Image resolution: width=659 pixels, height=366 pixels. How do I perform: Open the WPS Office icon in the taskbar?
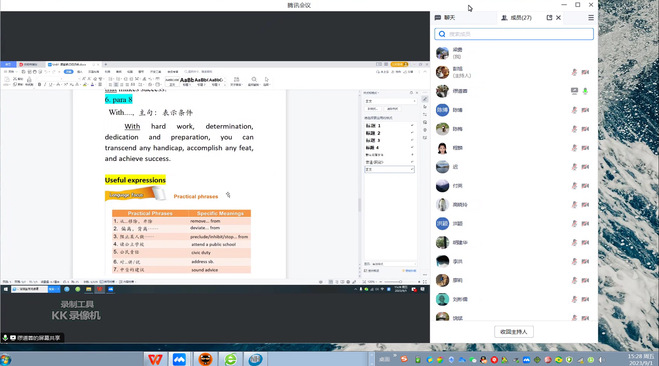155,359
